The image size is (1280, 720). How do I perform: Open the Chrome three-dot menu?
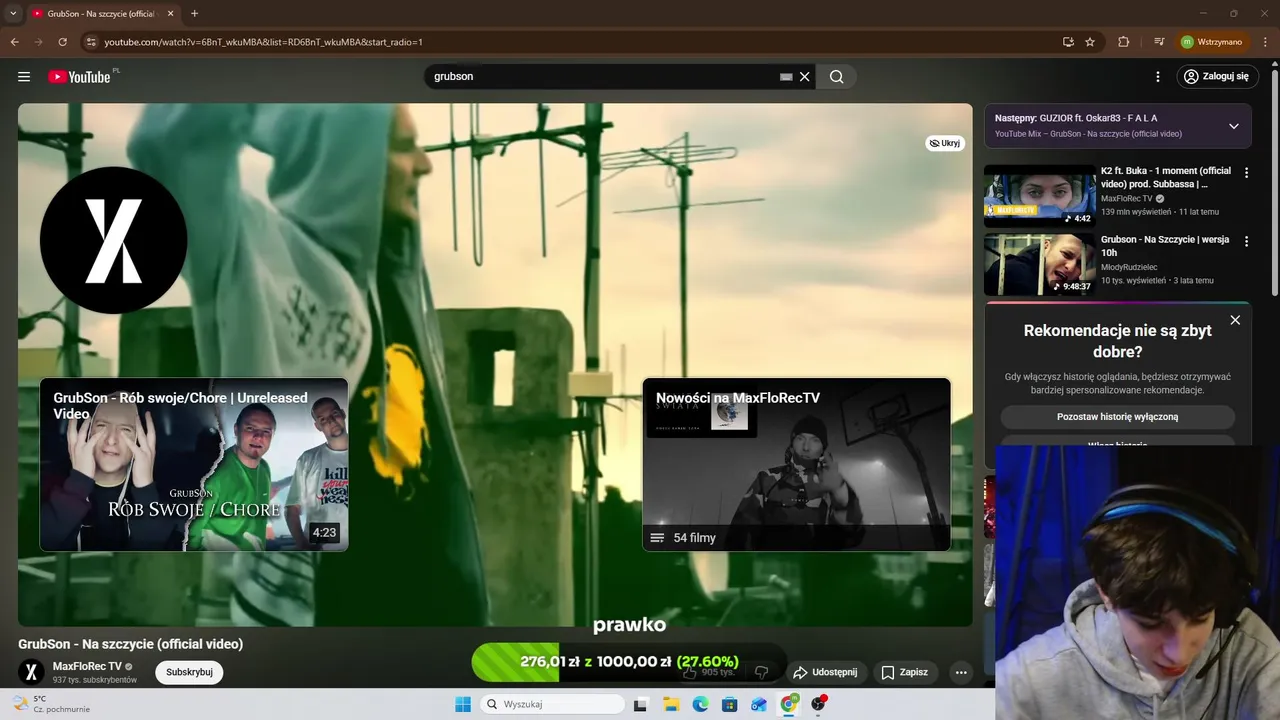[x=1266, y=42]
